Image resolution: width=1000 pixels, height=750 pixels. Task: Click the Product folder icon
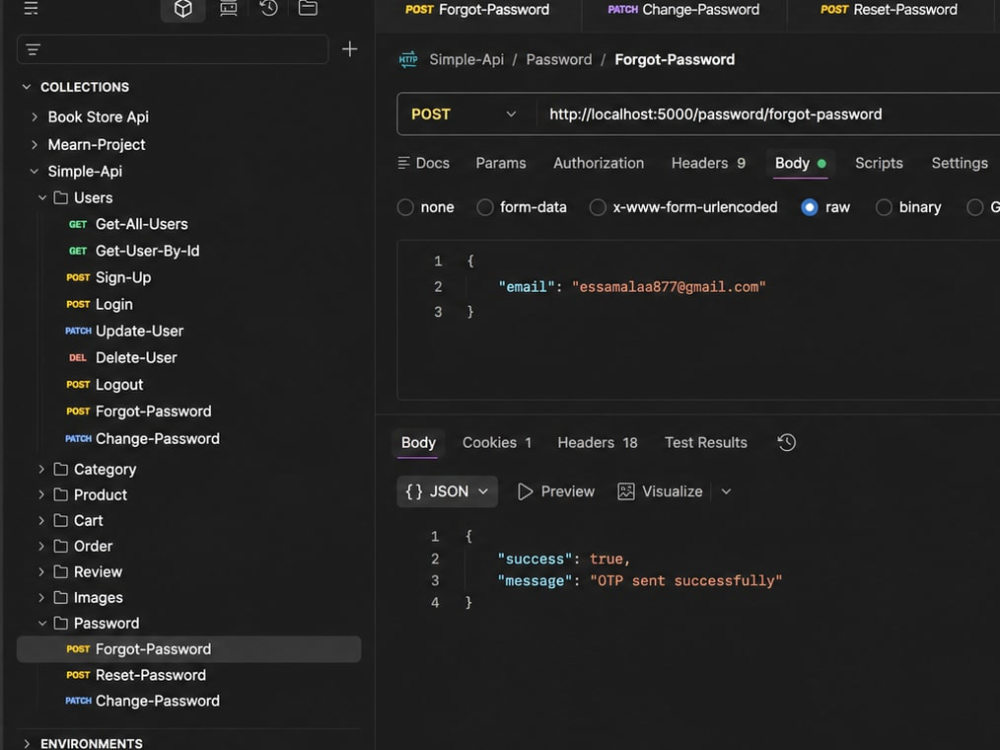pos(61,495)
